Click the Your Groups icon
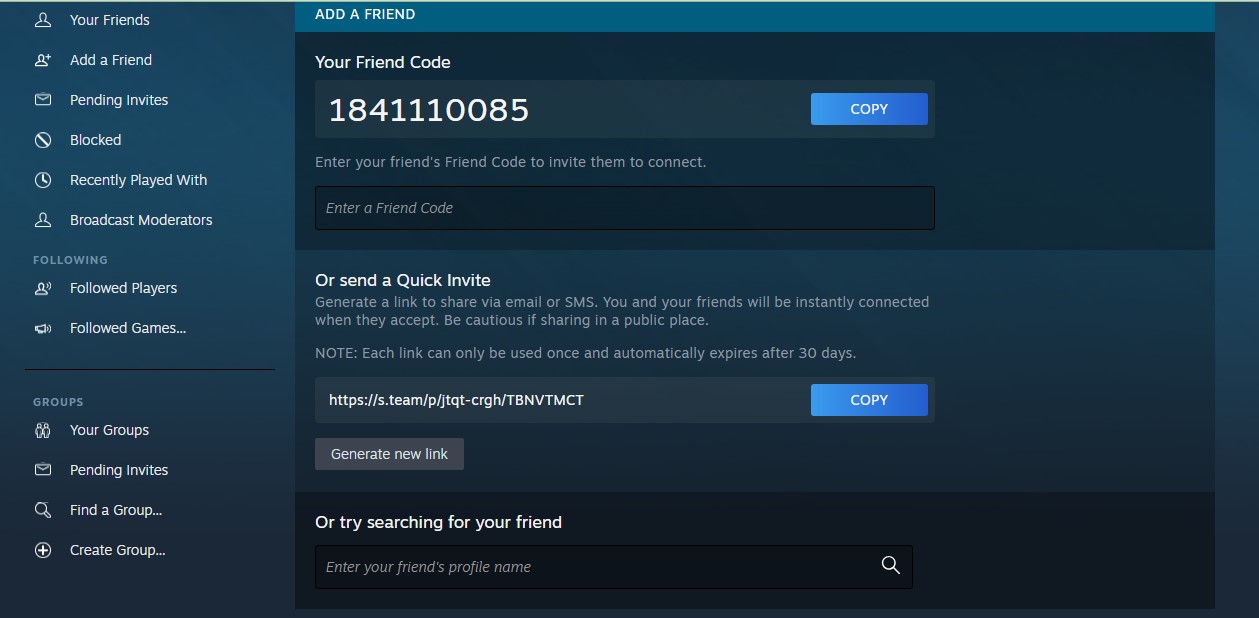Image resolution: width=1259 pixels, height=618 pixels. click(42, 430)
